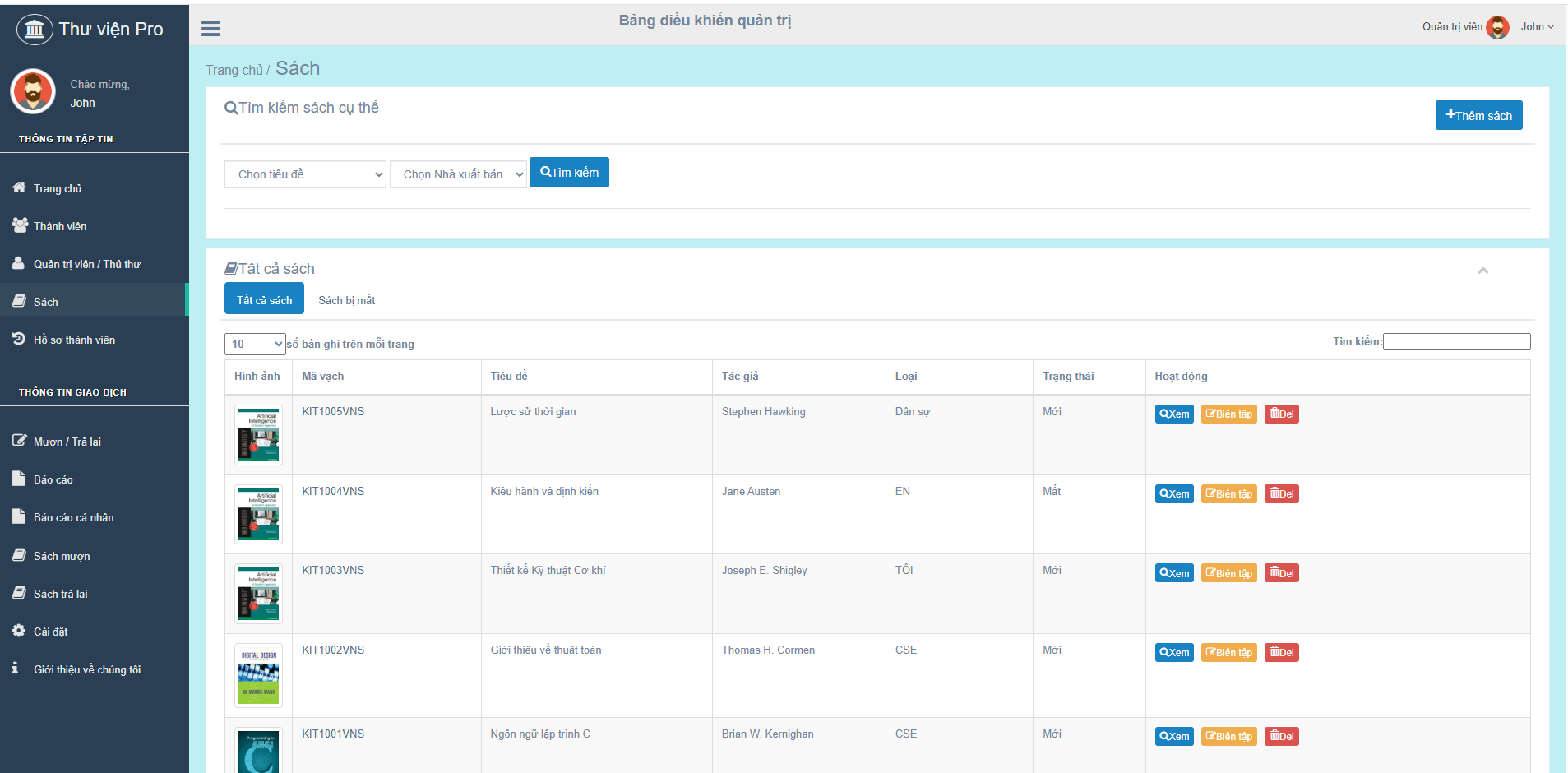Click the hamburger menu icon in header

[210, 29]
